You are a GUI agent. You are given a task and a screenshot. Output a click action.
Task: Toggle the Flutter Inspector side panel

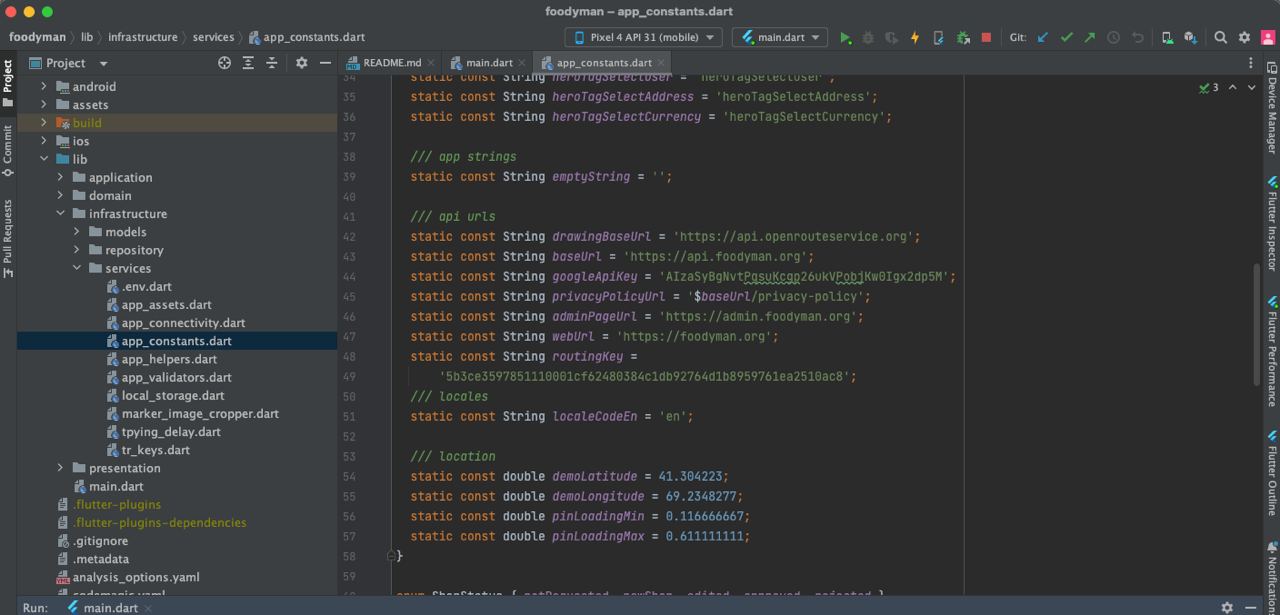click(x=1272, y=225)
